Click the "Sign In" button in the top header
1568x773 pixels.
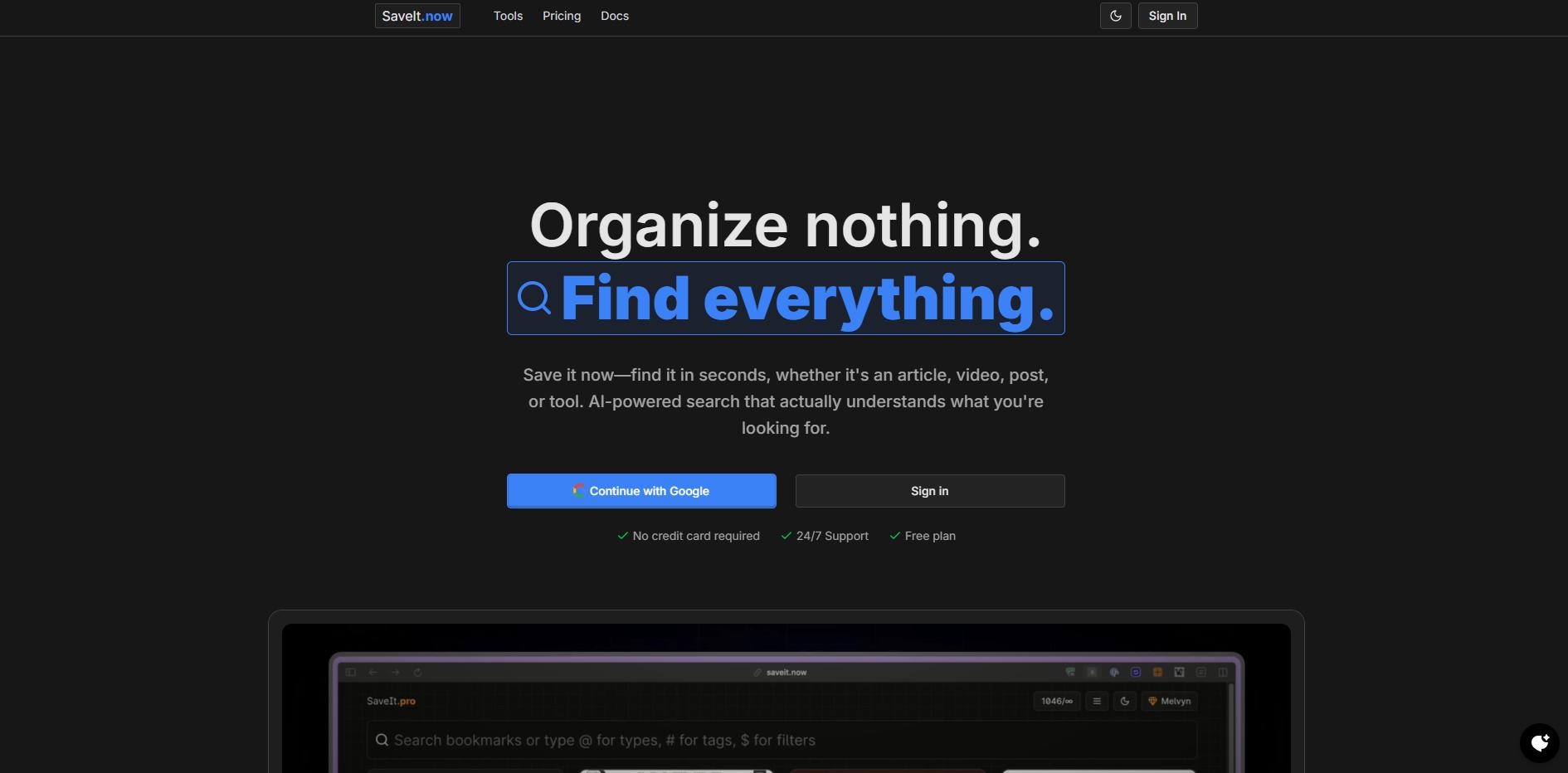(x=1166, y=16)
